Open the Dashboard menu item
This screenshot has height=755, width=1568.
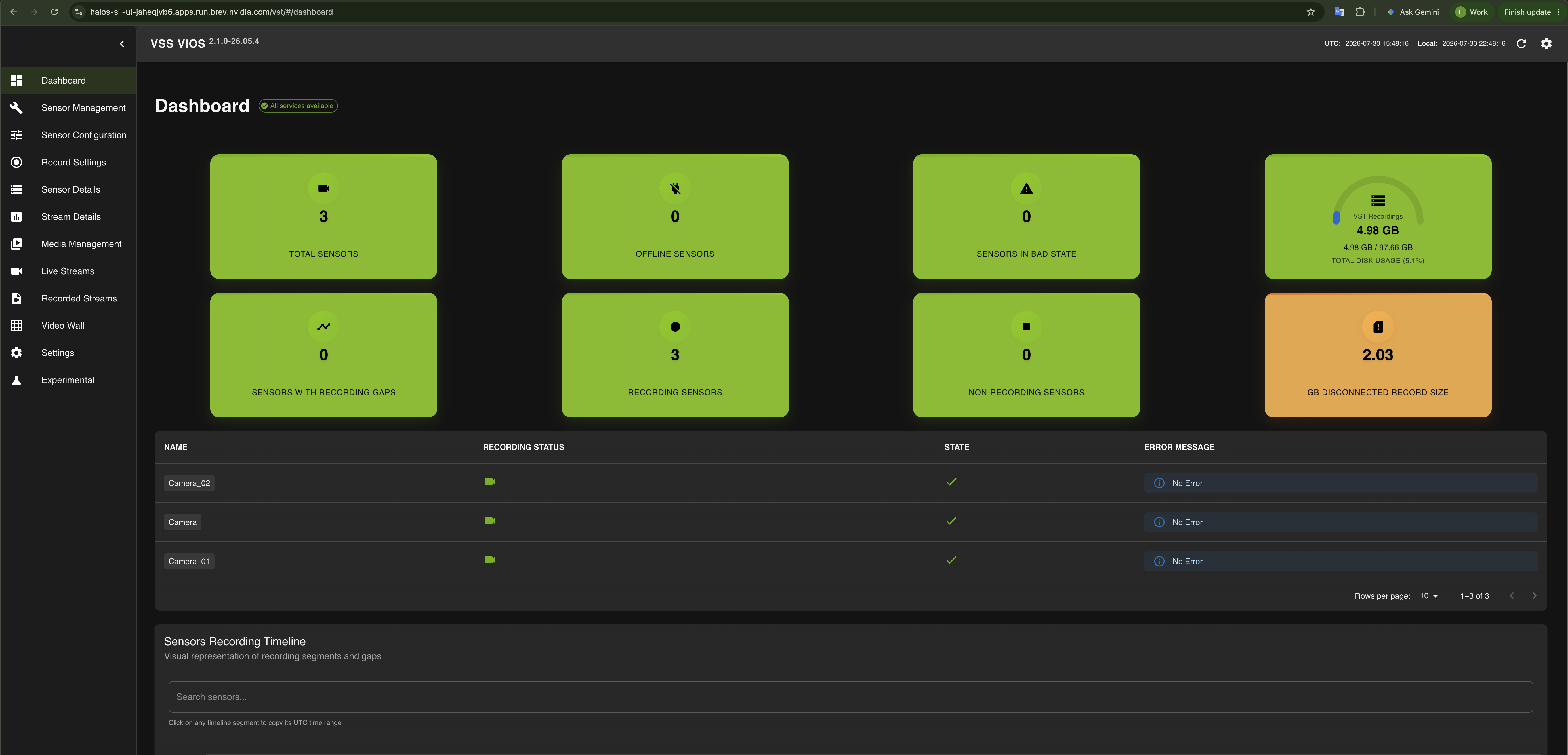pos(68,80)
